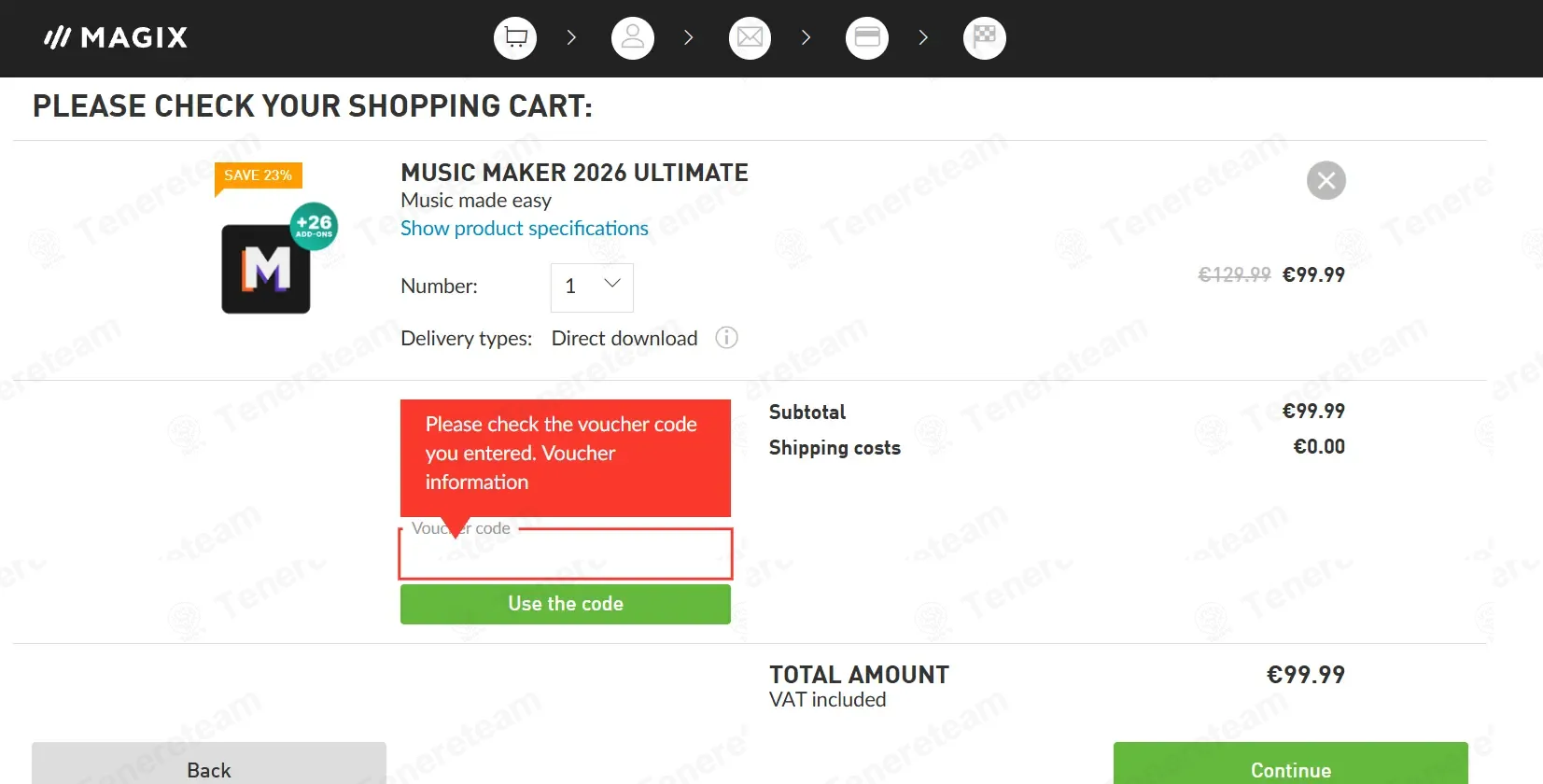Click the MAGIX logo
Image resolution: width=1543 pixels, height=784 pixels.
click(116, 37)
